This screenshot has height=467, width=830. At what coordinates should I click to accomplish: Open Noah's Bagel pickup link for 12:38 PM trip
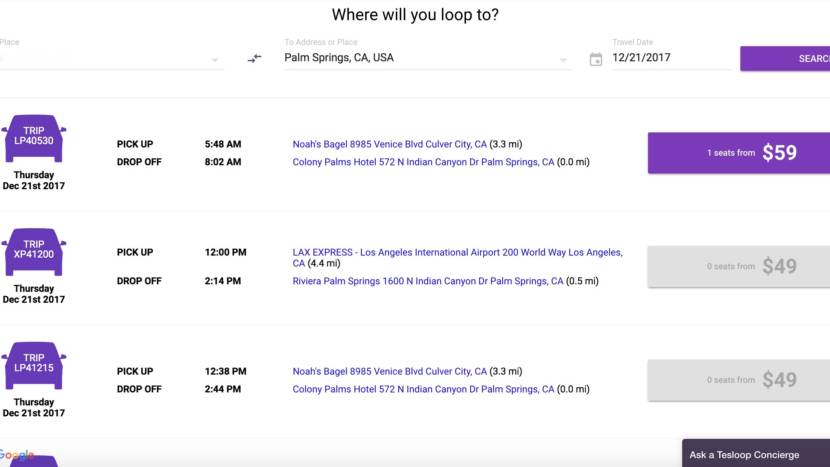(389, 371)
